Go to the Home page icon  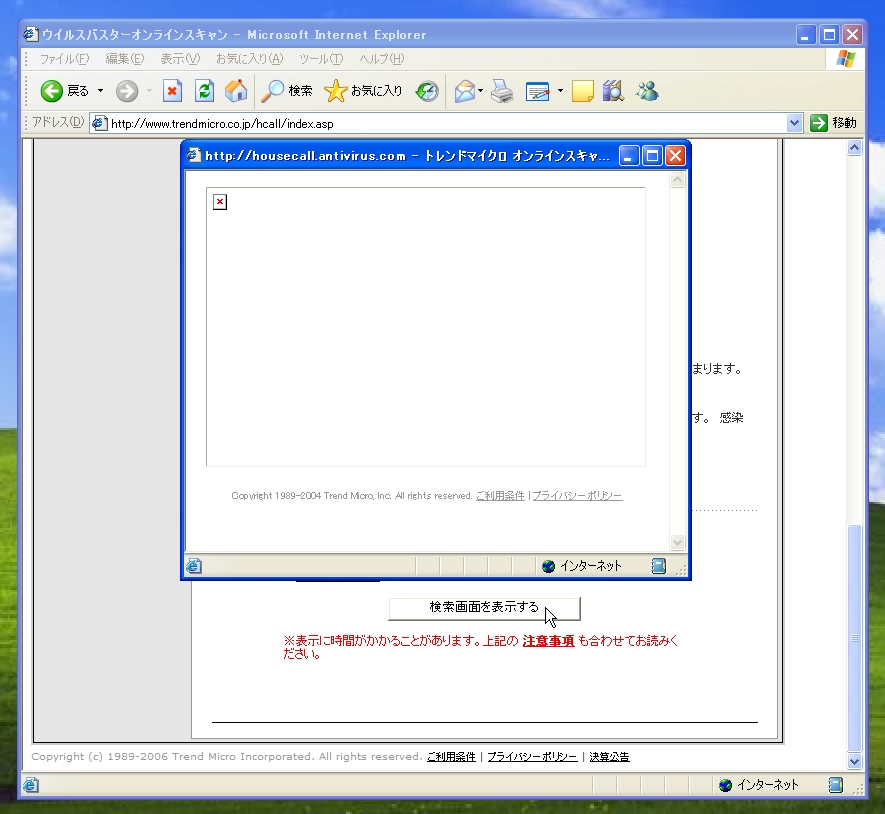click(x=236, y=91)
